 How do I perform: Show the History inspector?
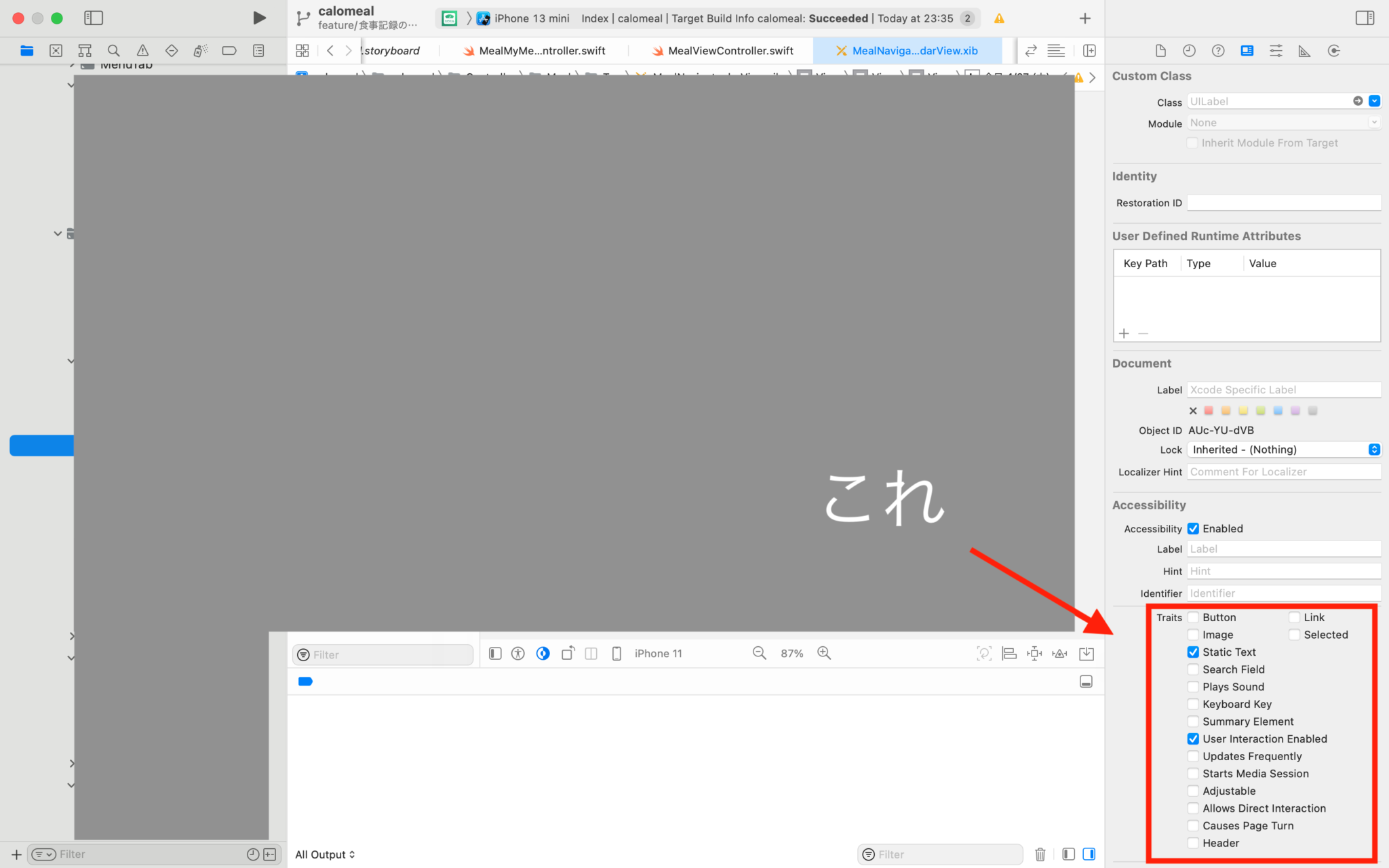click(x=1189, y=51)
